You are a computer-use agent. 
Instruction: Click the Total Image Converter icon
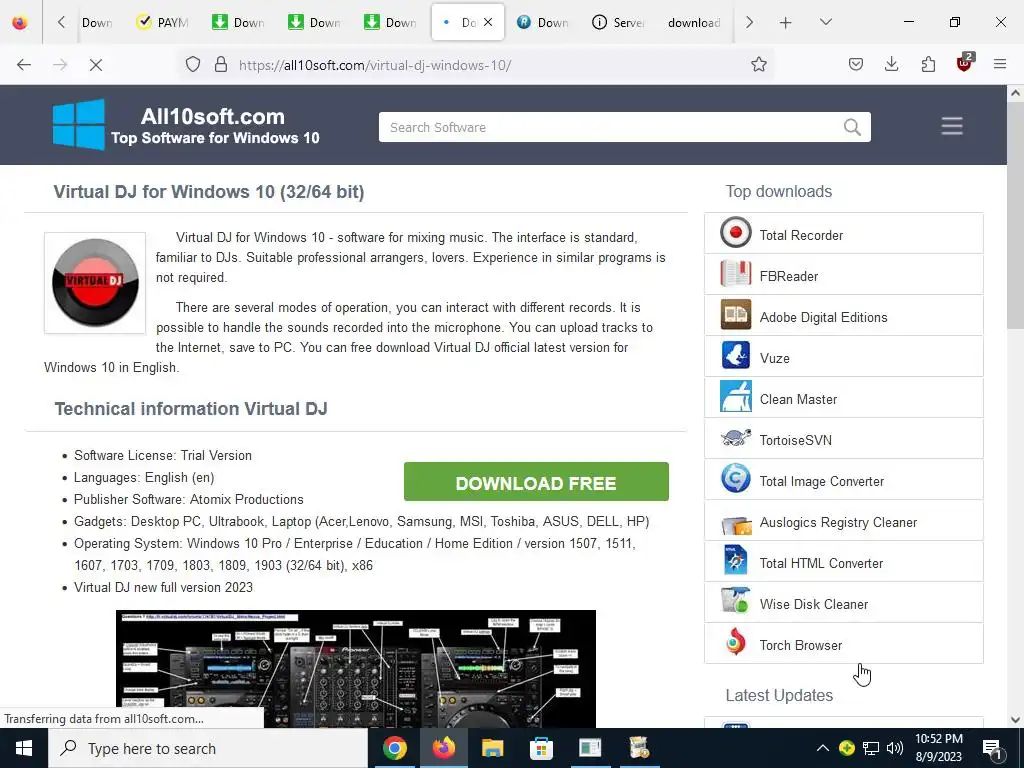735,479
